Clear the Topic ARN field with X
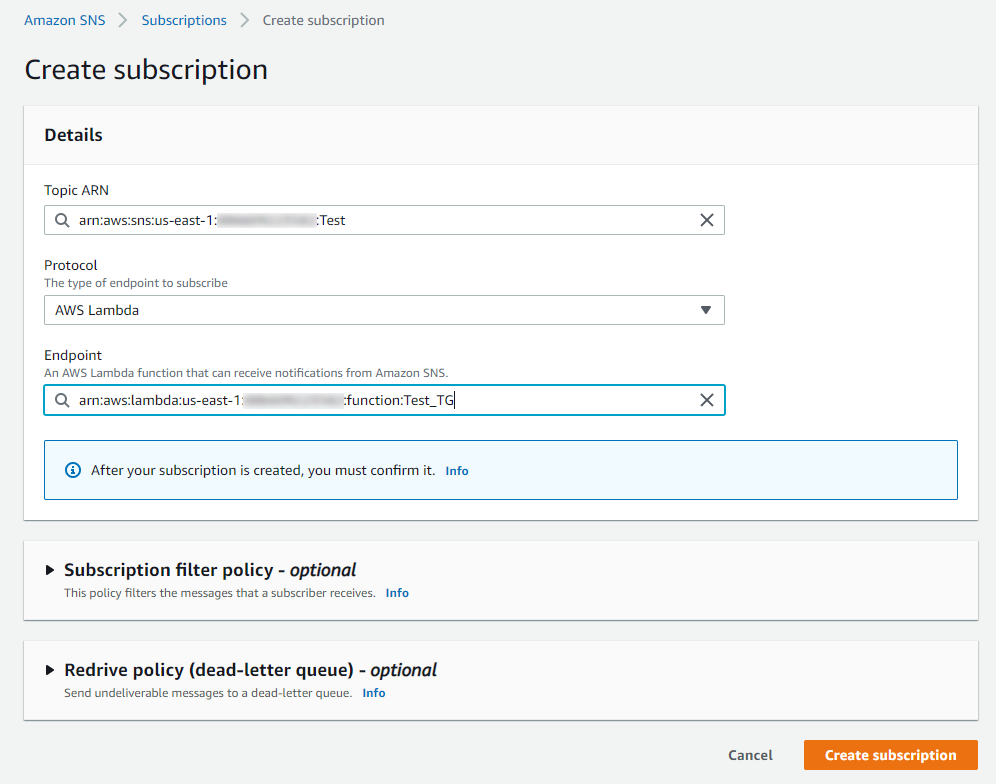 [706, 220]
